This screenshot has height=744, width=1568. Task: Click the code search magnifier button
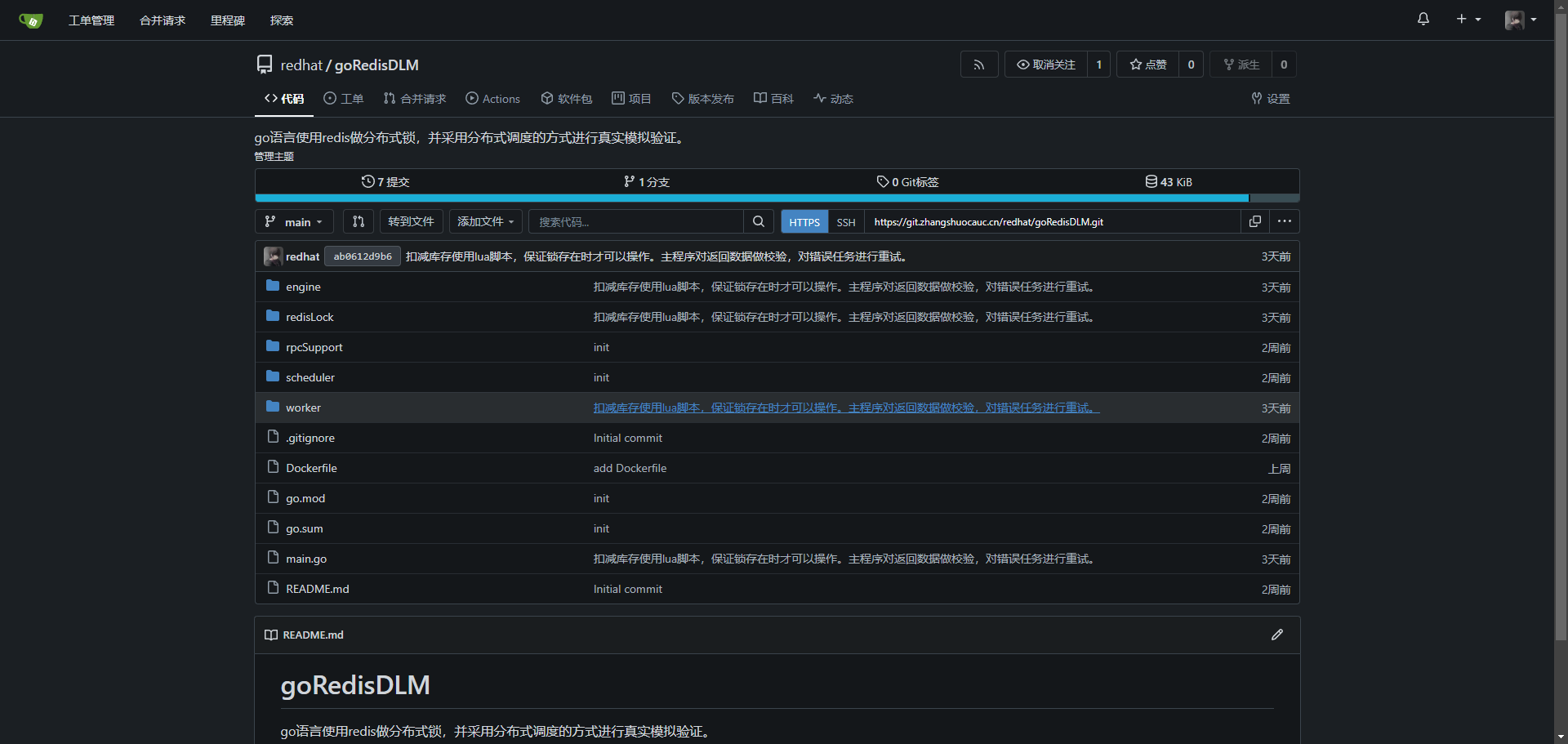pyautogui.click(x=759, y=222)
